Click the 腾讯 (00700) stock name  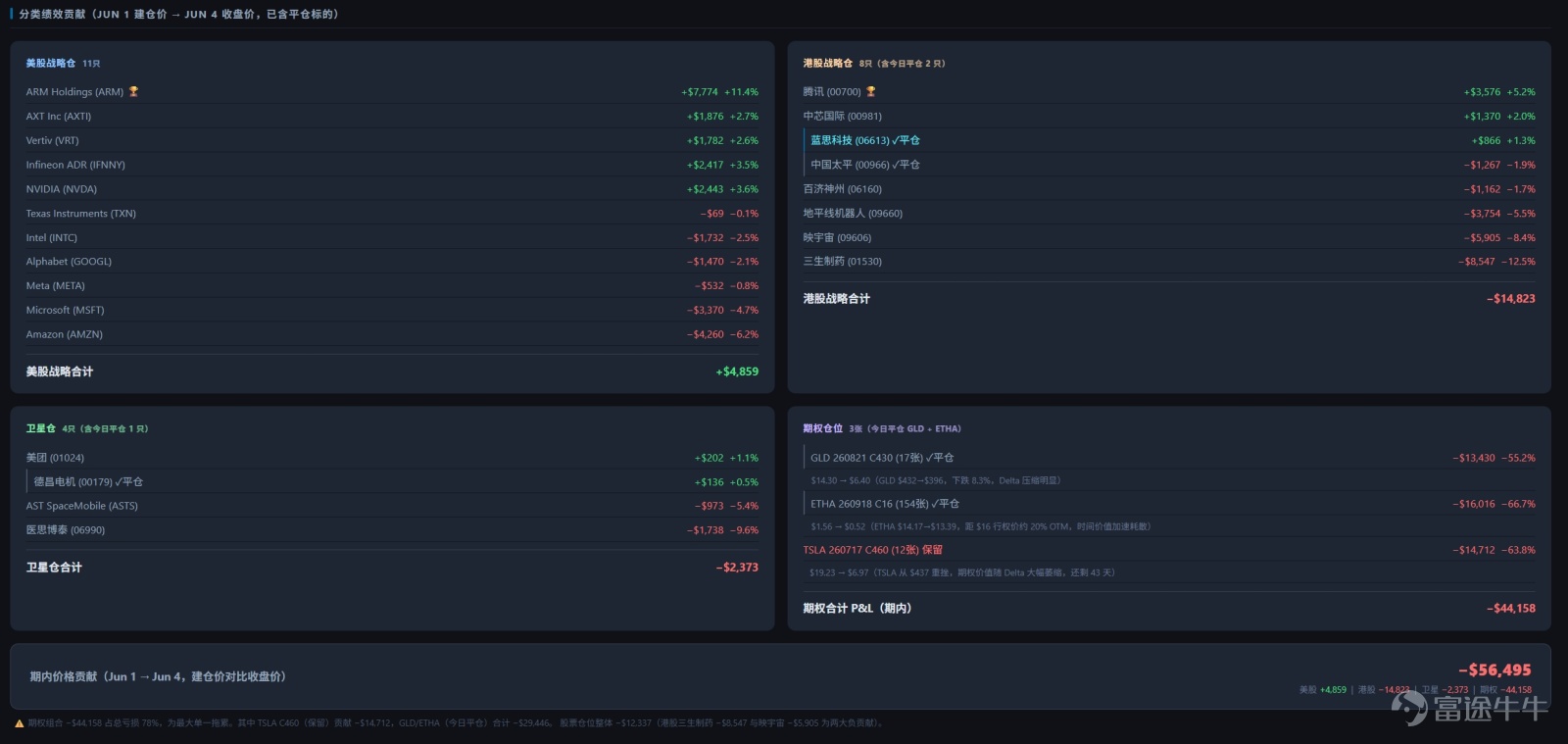tap(832, 92)
